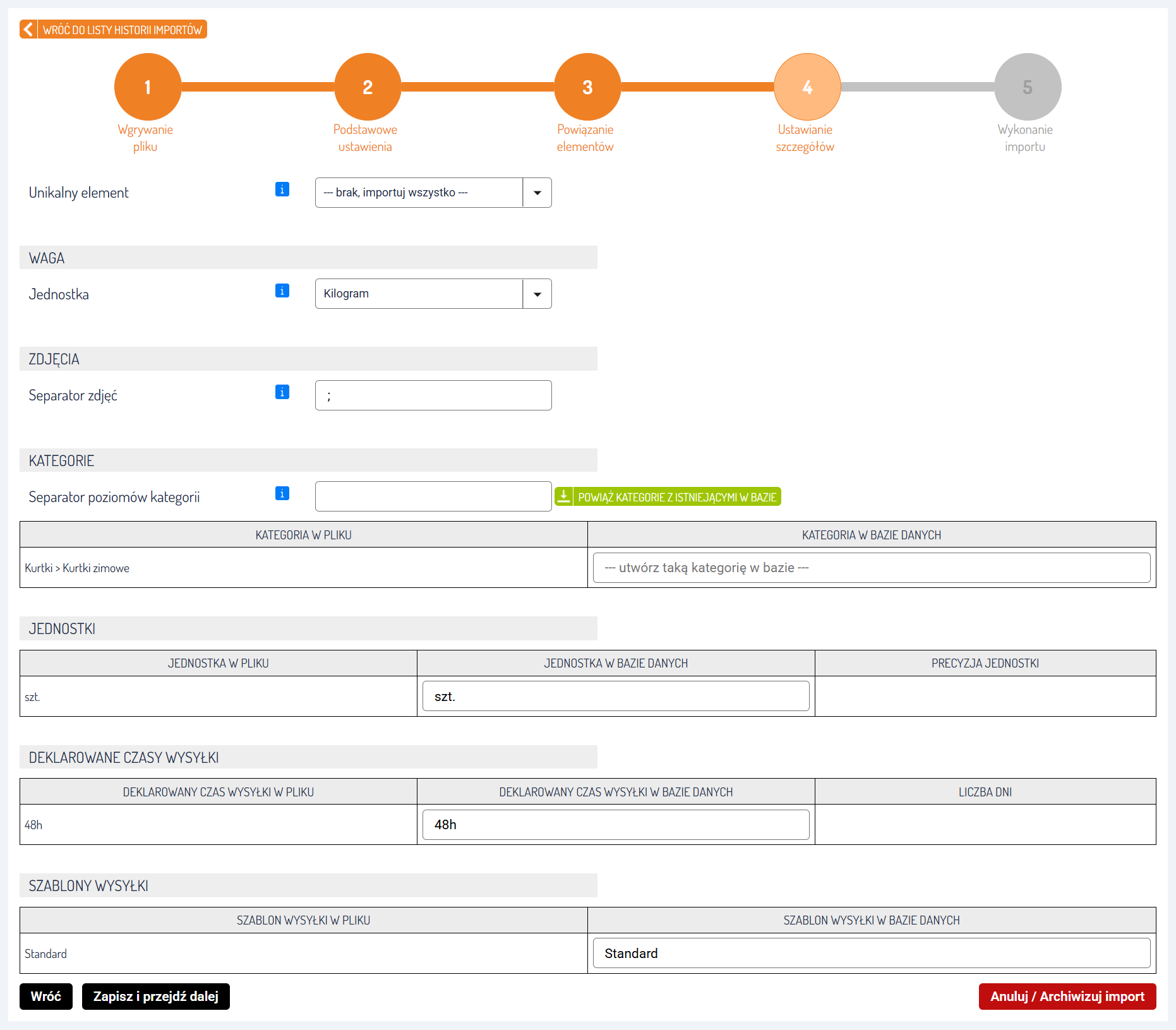Jump to step 3 Powiązanie elementów
Image resolution: width=1176 pixels, height=1030 pixels.
tap(587, 87)
